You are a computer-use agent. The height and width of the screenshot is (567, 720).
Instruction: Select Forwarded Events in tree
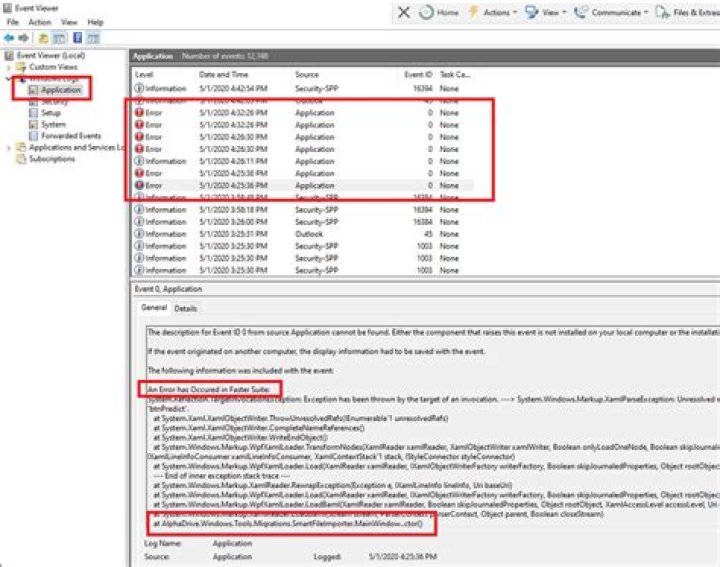[65, 136]
